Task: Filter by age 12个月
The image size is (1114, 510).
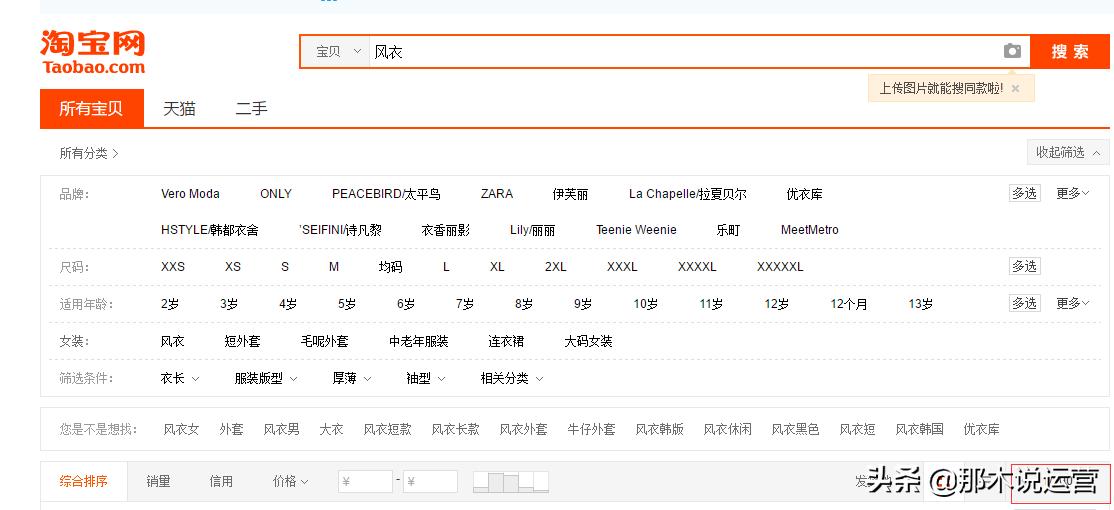Action: coord(849,304)
